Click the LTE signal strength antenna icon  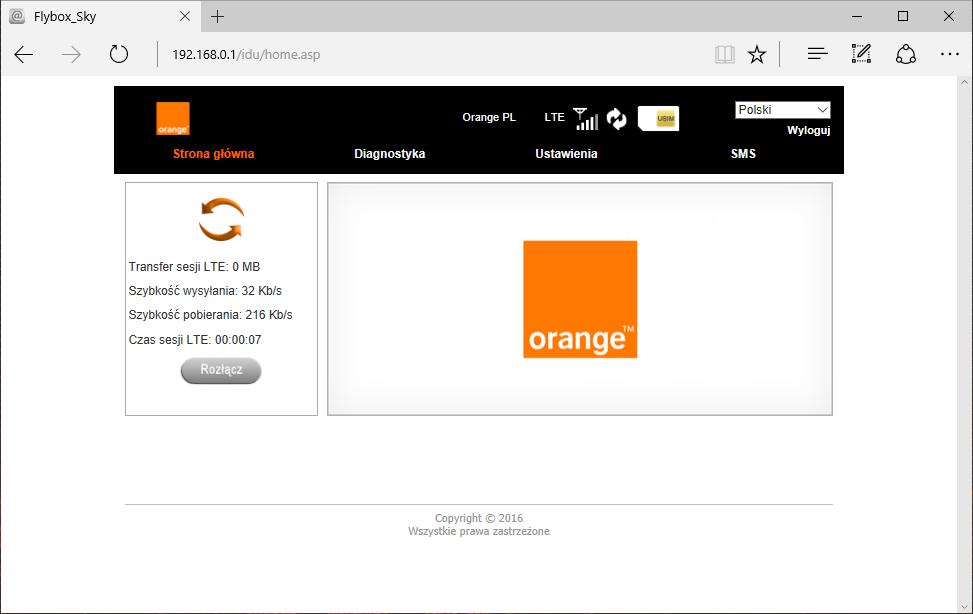[586, 119]
